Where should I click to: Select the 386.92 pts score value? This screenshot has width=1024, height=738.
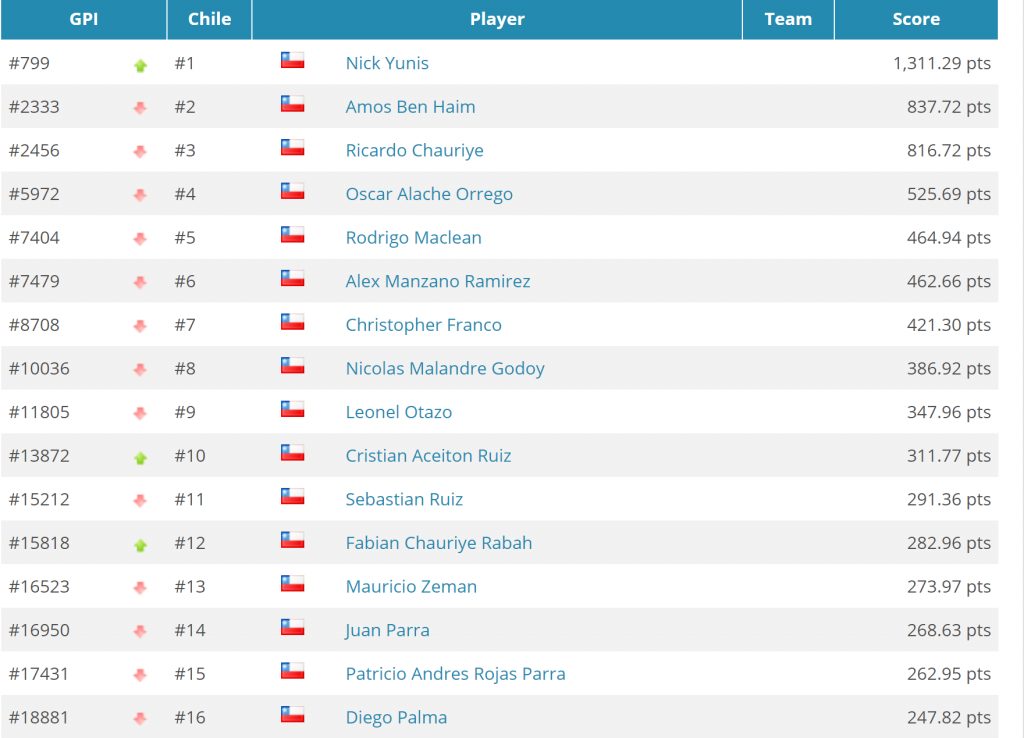point(949,369)
